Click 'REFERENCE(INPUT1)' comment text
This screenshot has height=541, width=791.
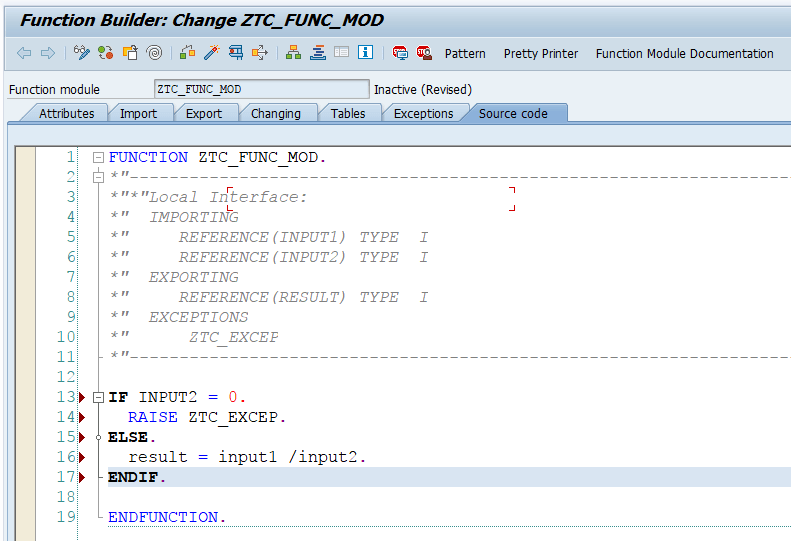coord(262,237)
